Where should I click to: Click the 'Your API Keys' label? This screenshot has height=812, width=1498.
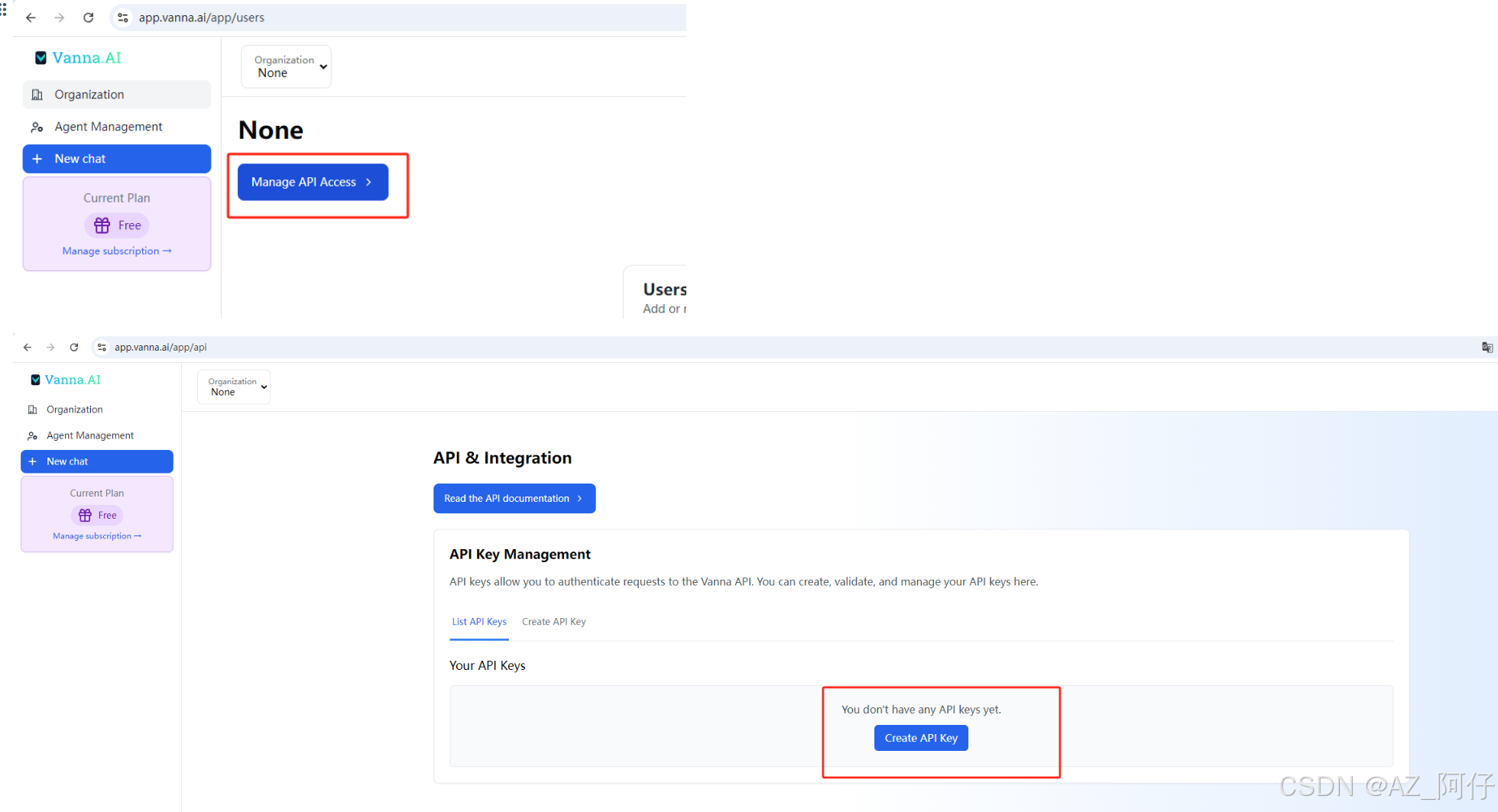pos(488,665)
